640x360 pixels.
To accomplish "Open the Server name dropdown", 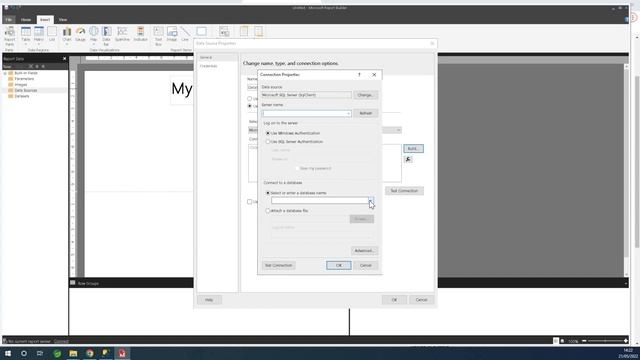I will [349, 113].
